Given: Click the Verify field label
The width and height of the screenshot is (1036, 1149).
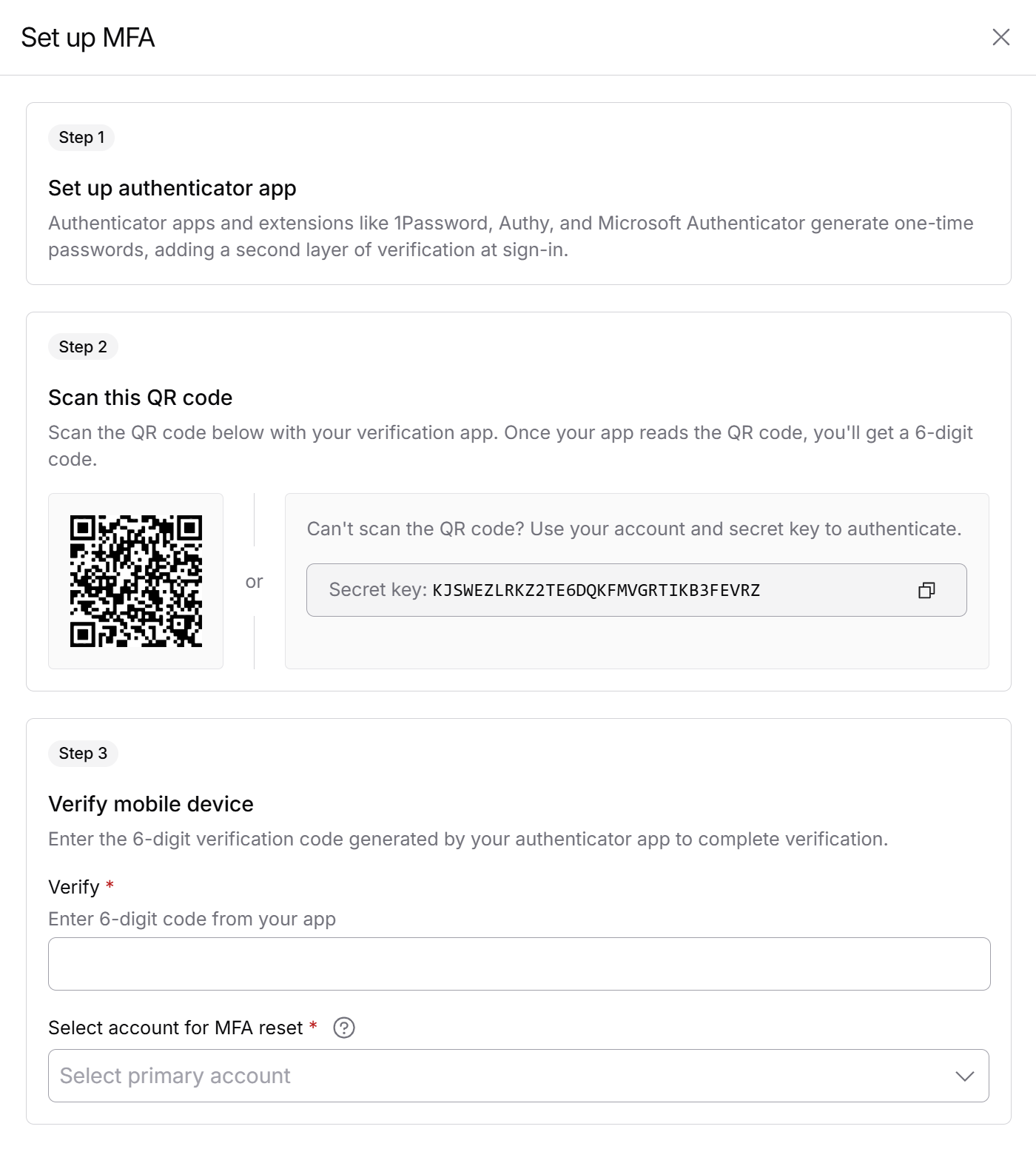Looking at the screenshot, I should click(73, 887).
